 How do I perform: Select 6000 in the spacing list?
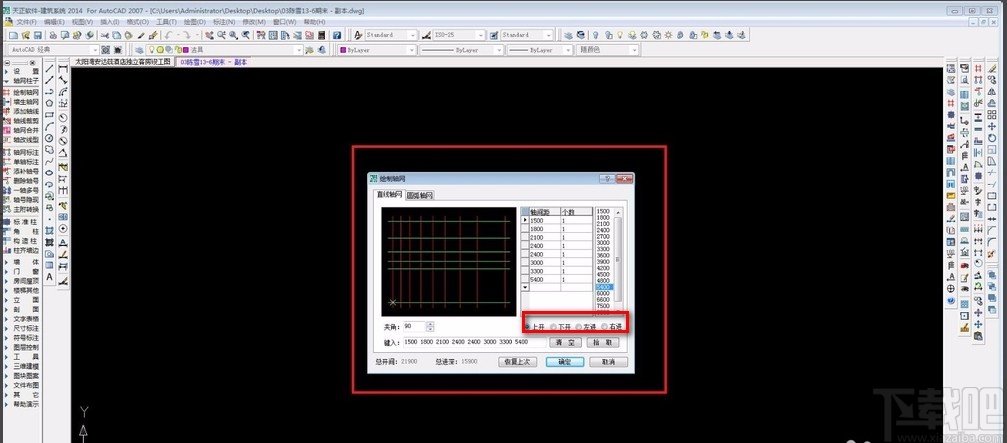tap(604, 293)
